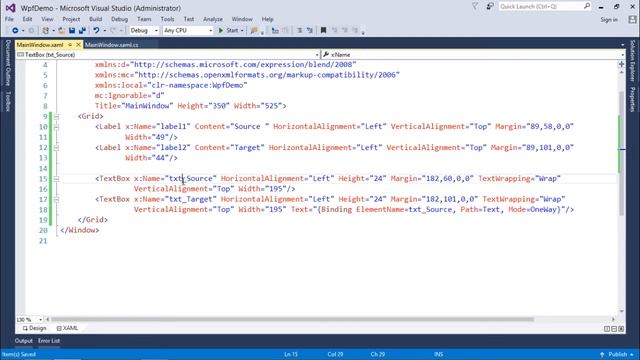Open the Document Outline side tab

point(7,63)
